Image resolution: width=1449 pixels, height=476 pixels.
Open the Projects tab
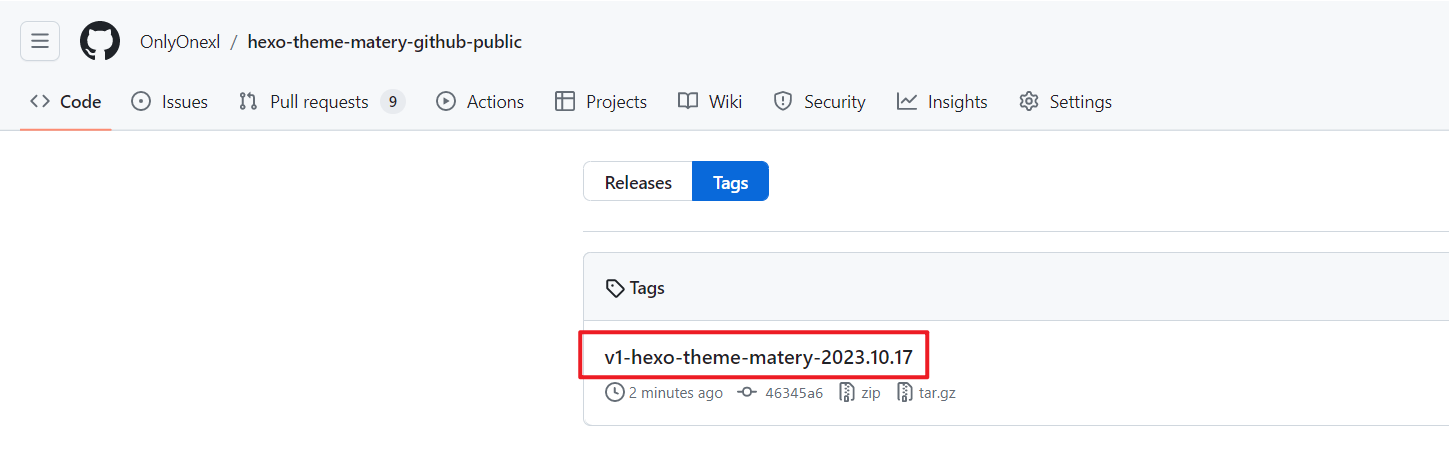[x=601, y=102]
